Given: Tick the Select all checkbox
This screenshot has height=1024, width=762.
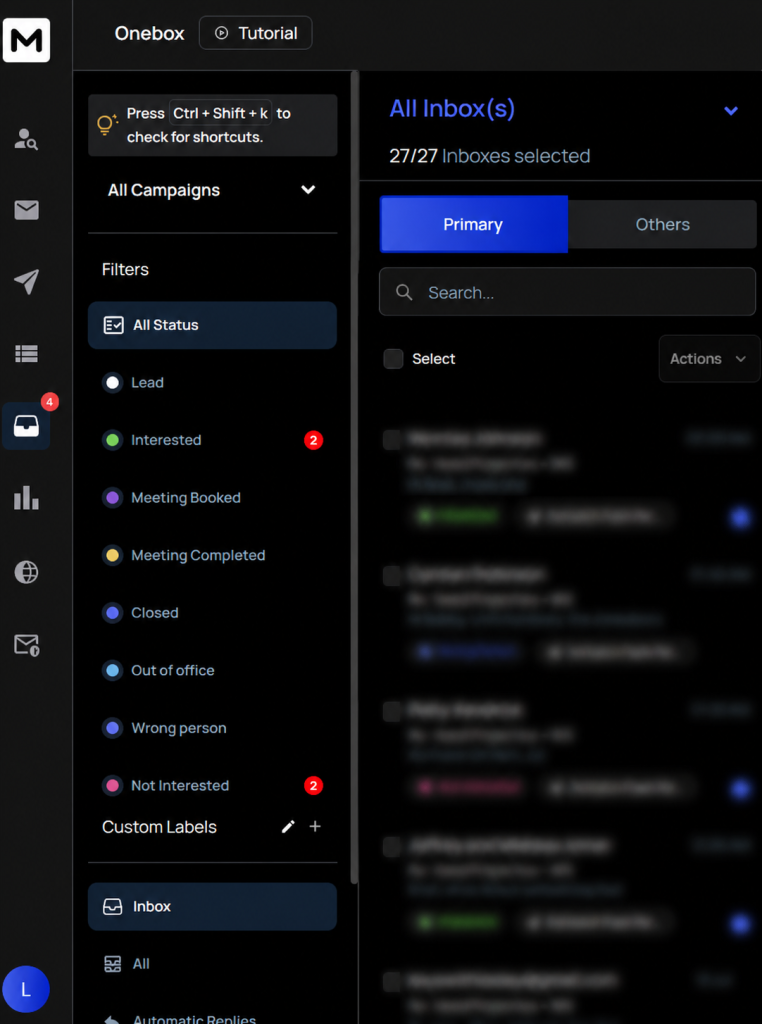Looking at the screenshot, I should pos(393,359).
